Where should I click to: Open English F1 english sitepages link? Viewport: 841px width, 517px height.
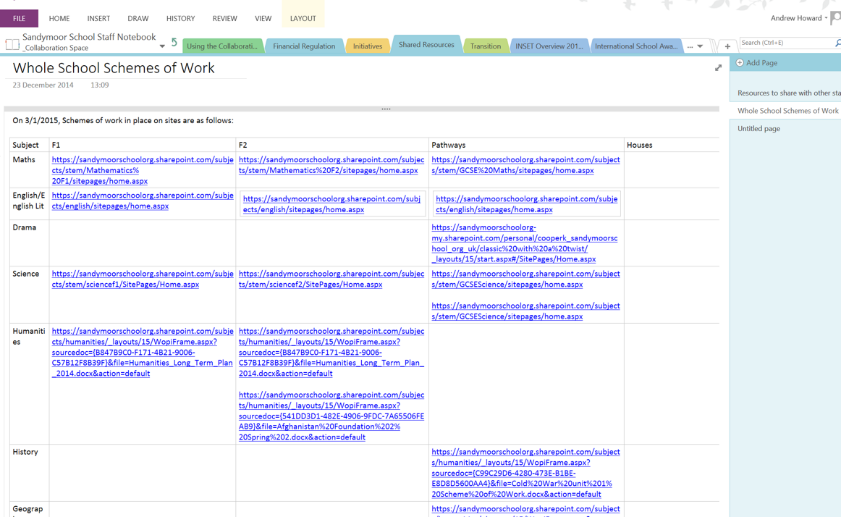142,201
